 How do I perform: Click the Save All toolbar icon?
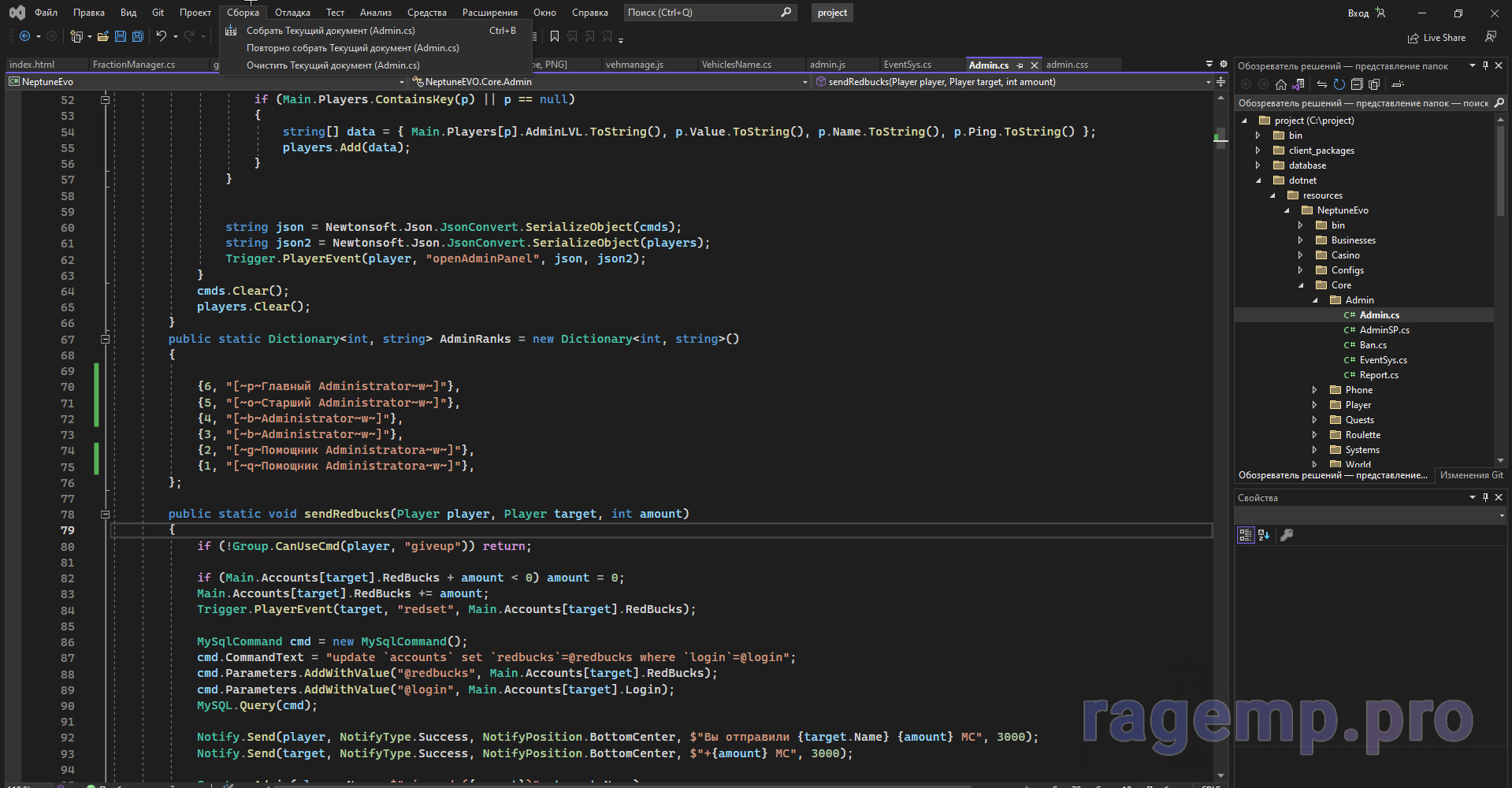coord(138,36)
